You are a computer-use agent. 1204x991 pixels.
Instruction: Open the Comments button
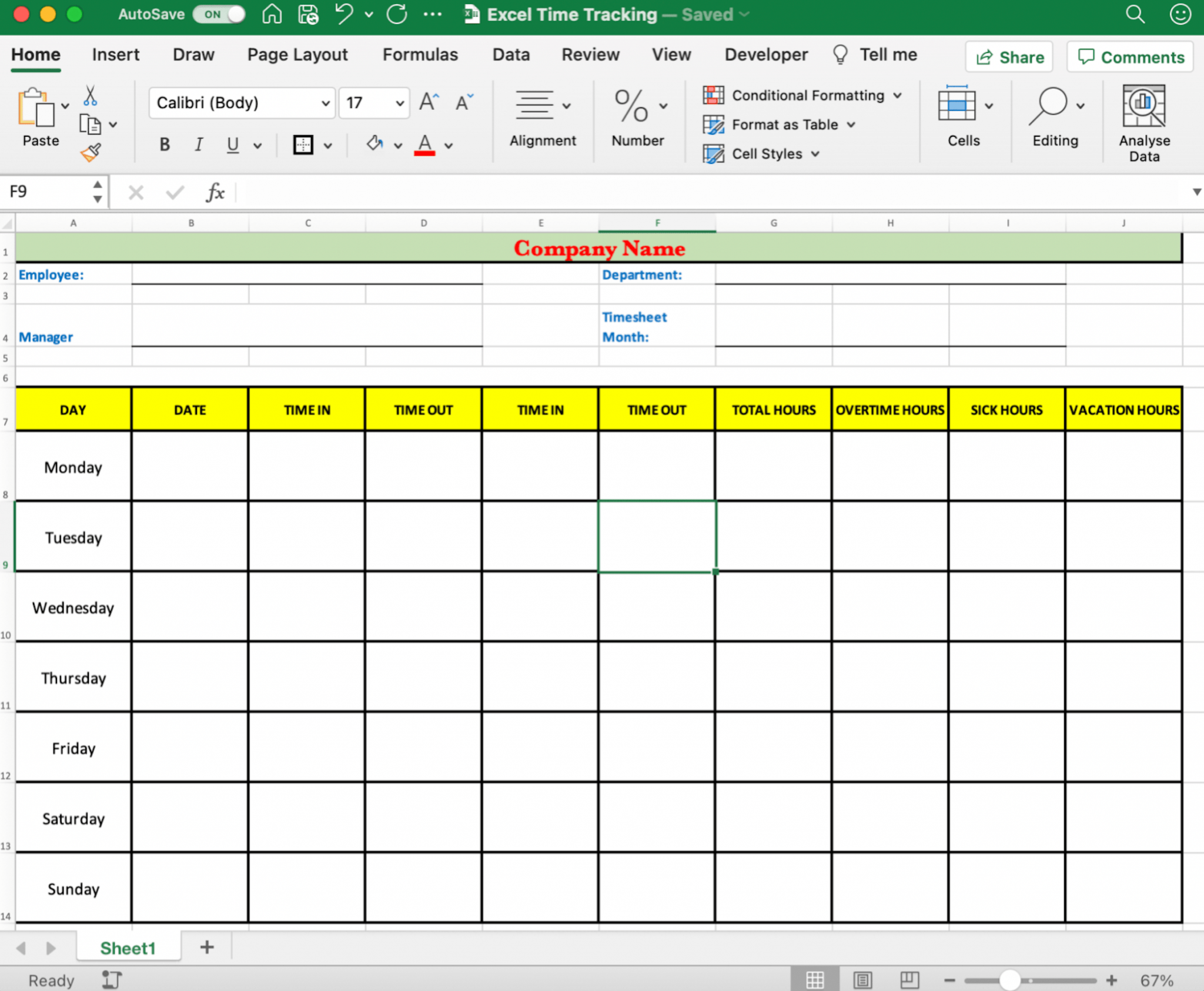(x=1130, y=57)
